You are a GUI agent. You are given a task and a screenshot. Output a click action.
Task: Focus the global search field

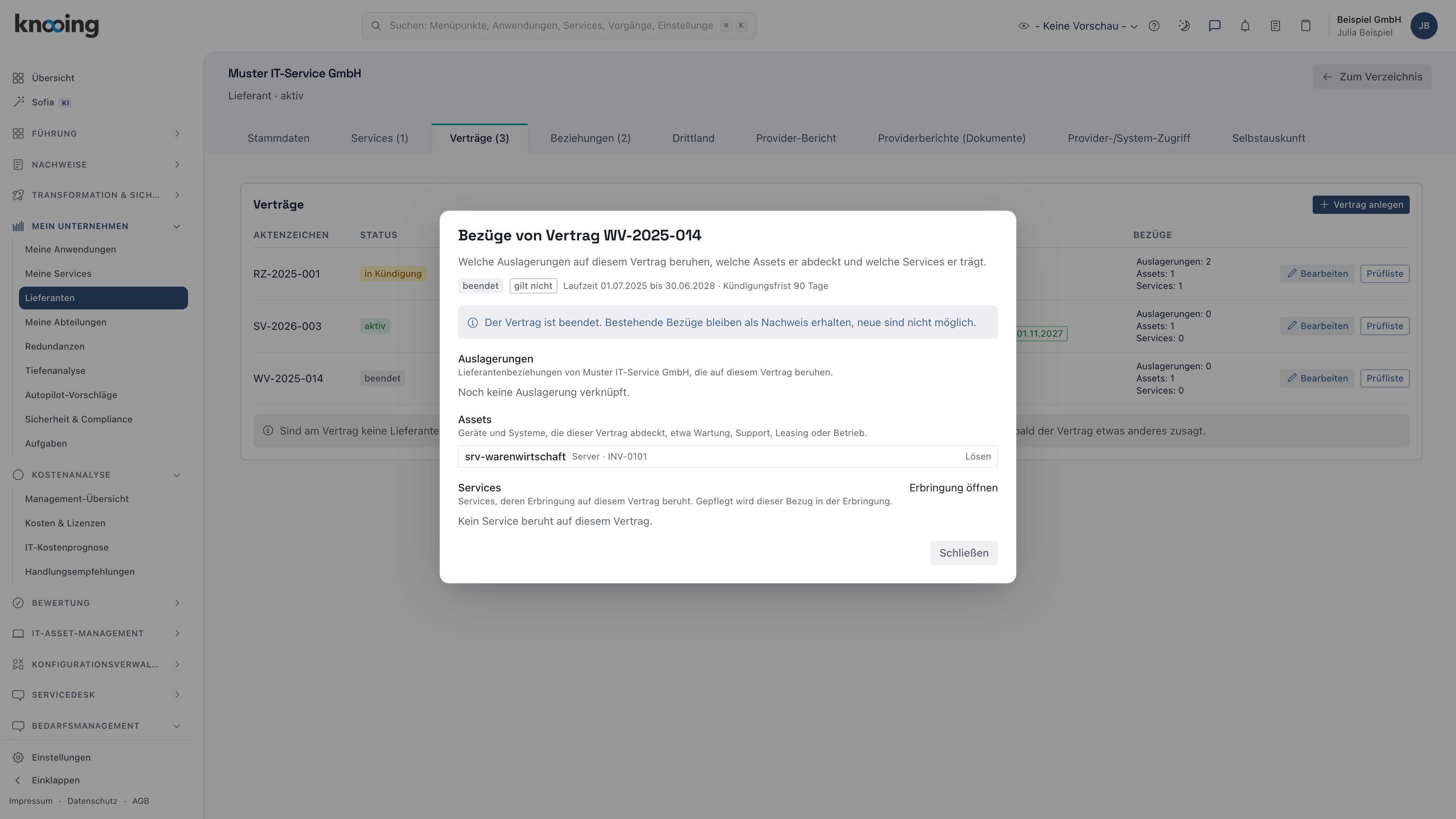click(559, 26)
